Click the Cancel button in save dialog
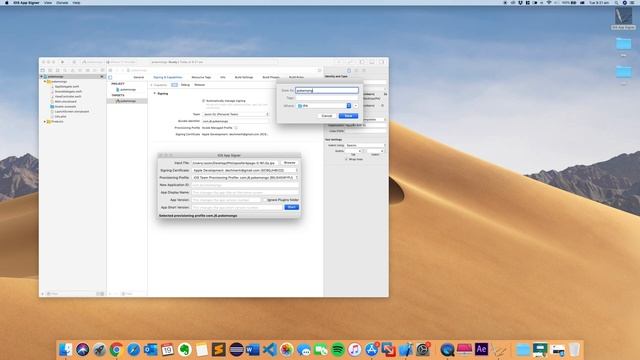The height and width of the screenshot is (360, 640). coord(327,116)
